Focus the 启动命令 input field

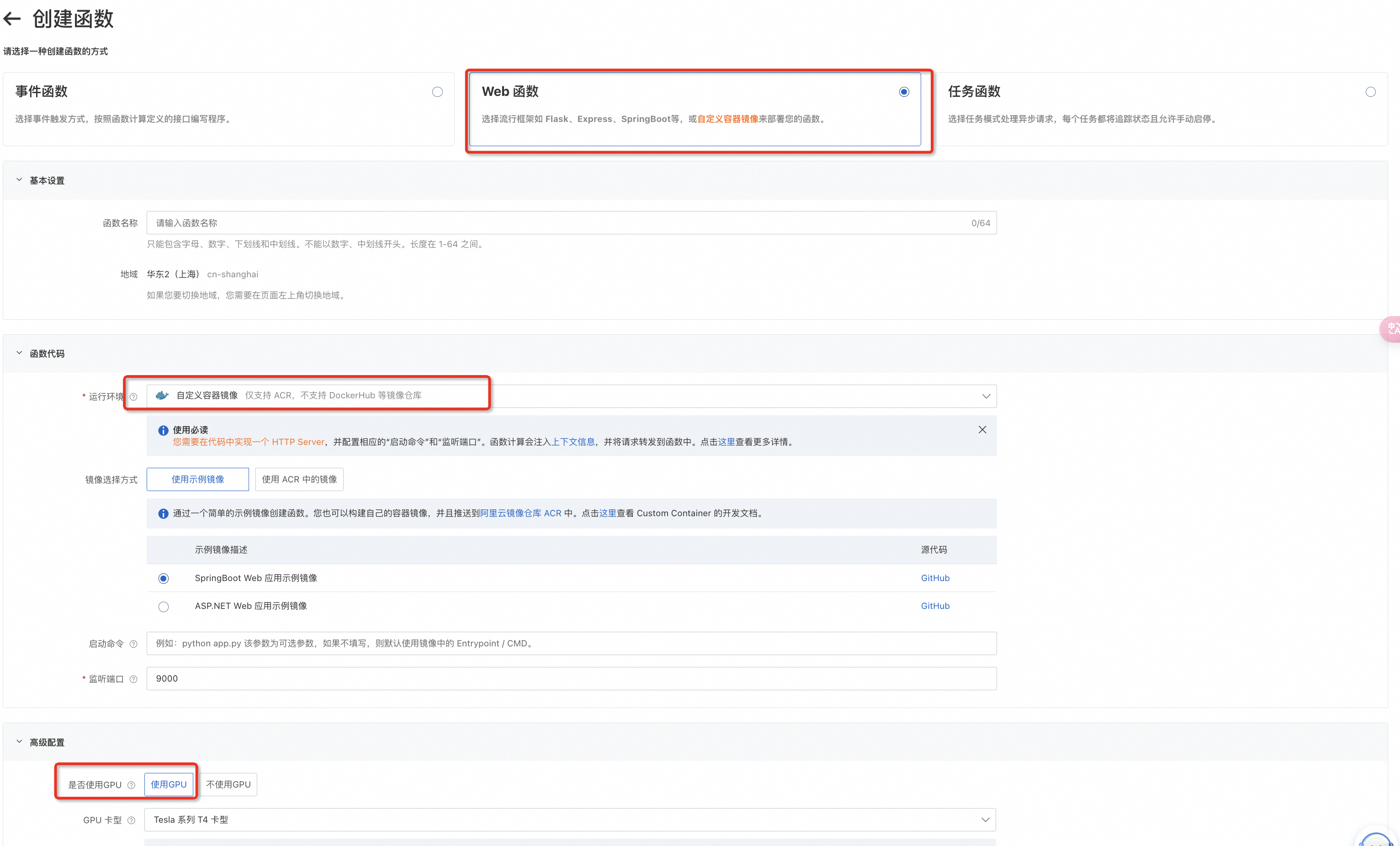(572, 643)
